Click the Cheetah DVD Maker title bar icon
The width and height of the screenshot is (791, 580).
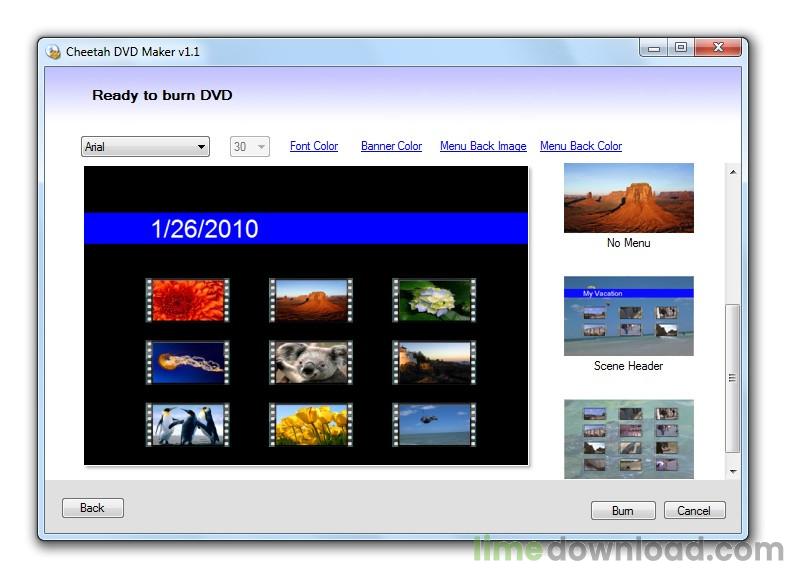(x=54, y=51)
